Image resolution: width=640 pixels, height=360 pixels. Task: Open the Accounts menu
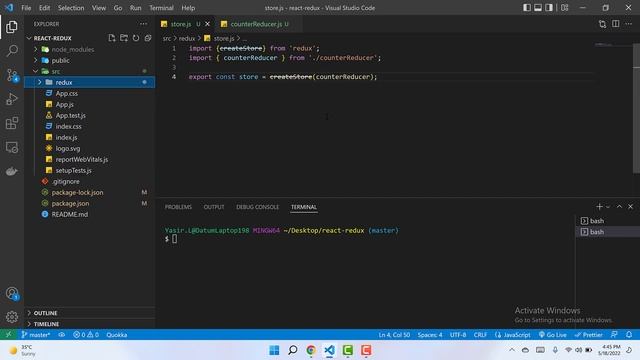[x=12, y=293]
